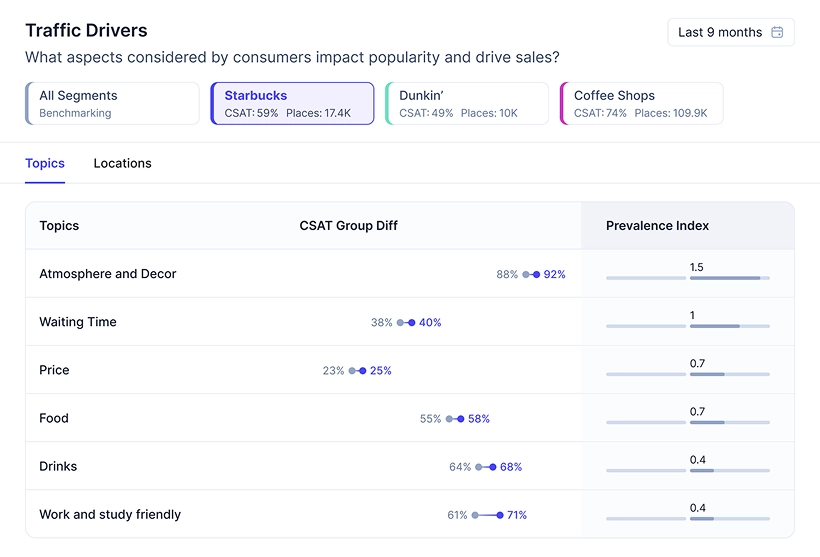Select the Starbucks segment card
Screen dimensions: 820x557
pos(292,104)
